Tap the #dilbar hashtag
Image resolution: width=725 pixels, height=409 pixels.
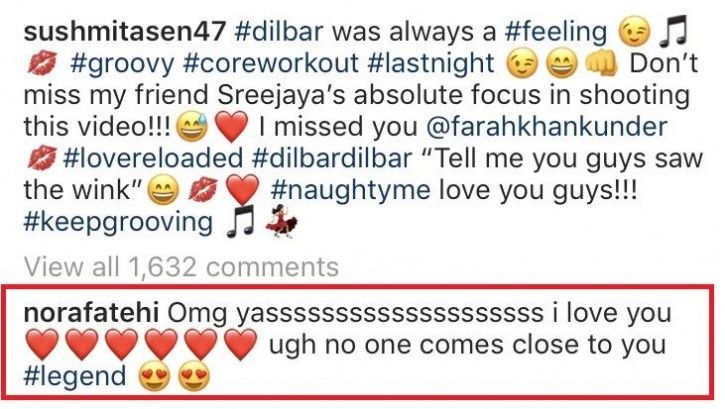coord(279,31)
